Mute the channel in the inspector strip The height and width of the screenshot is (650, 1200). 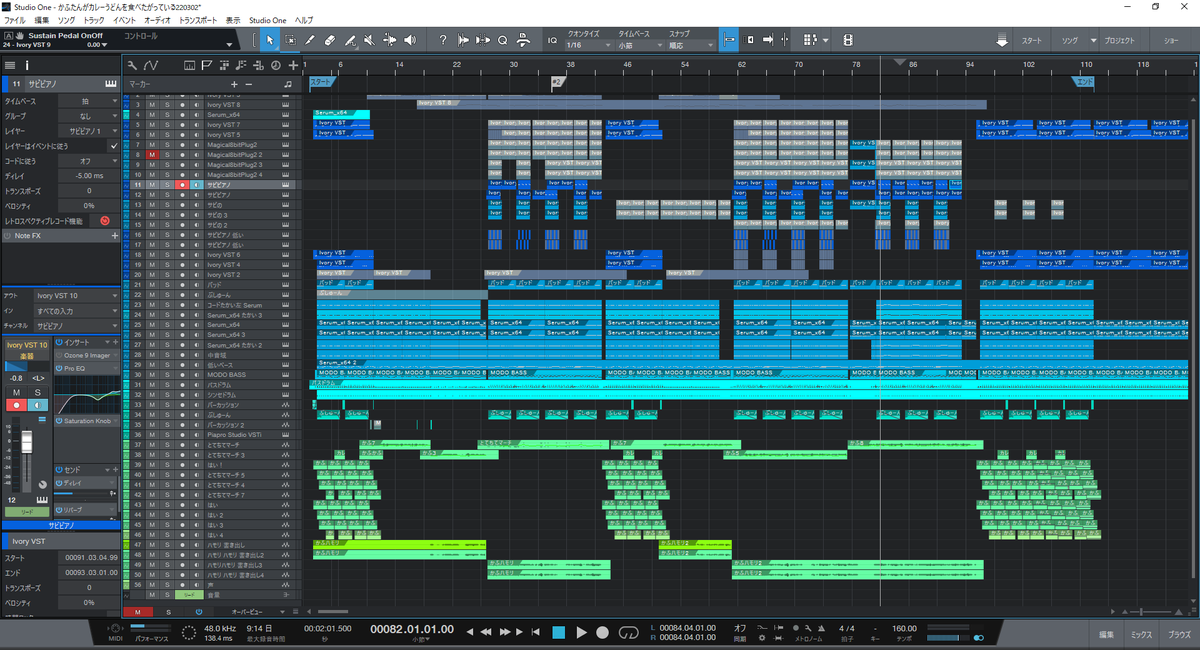17,393
